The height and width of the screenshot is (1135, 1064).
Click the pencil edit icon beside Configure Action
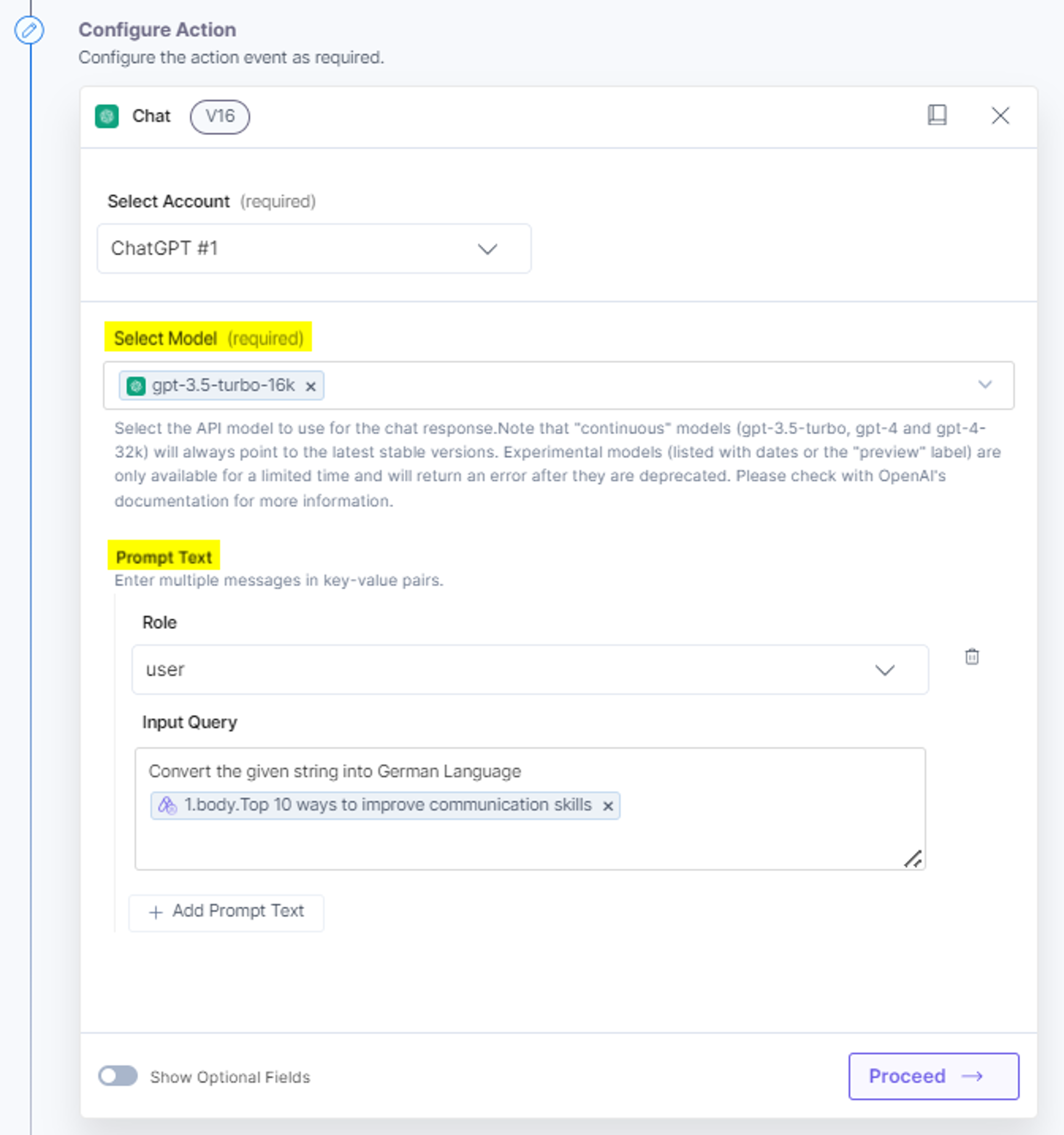point(29,30)
